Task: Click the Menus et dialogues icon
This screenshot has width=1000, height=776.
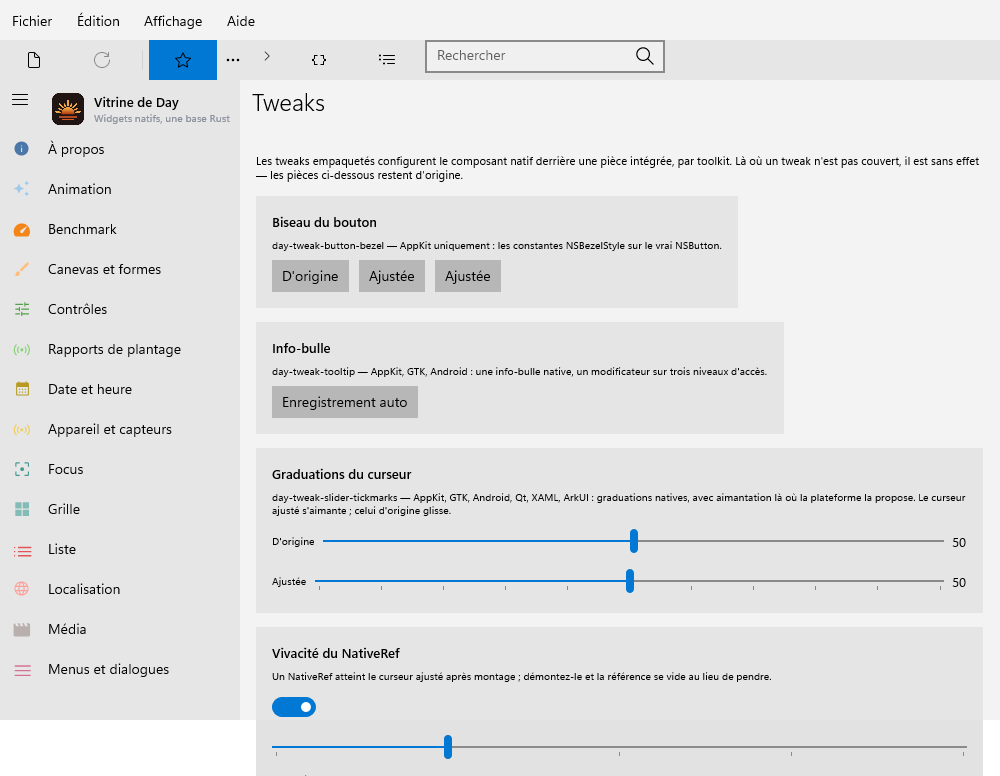Action: (x=22, y=670)
